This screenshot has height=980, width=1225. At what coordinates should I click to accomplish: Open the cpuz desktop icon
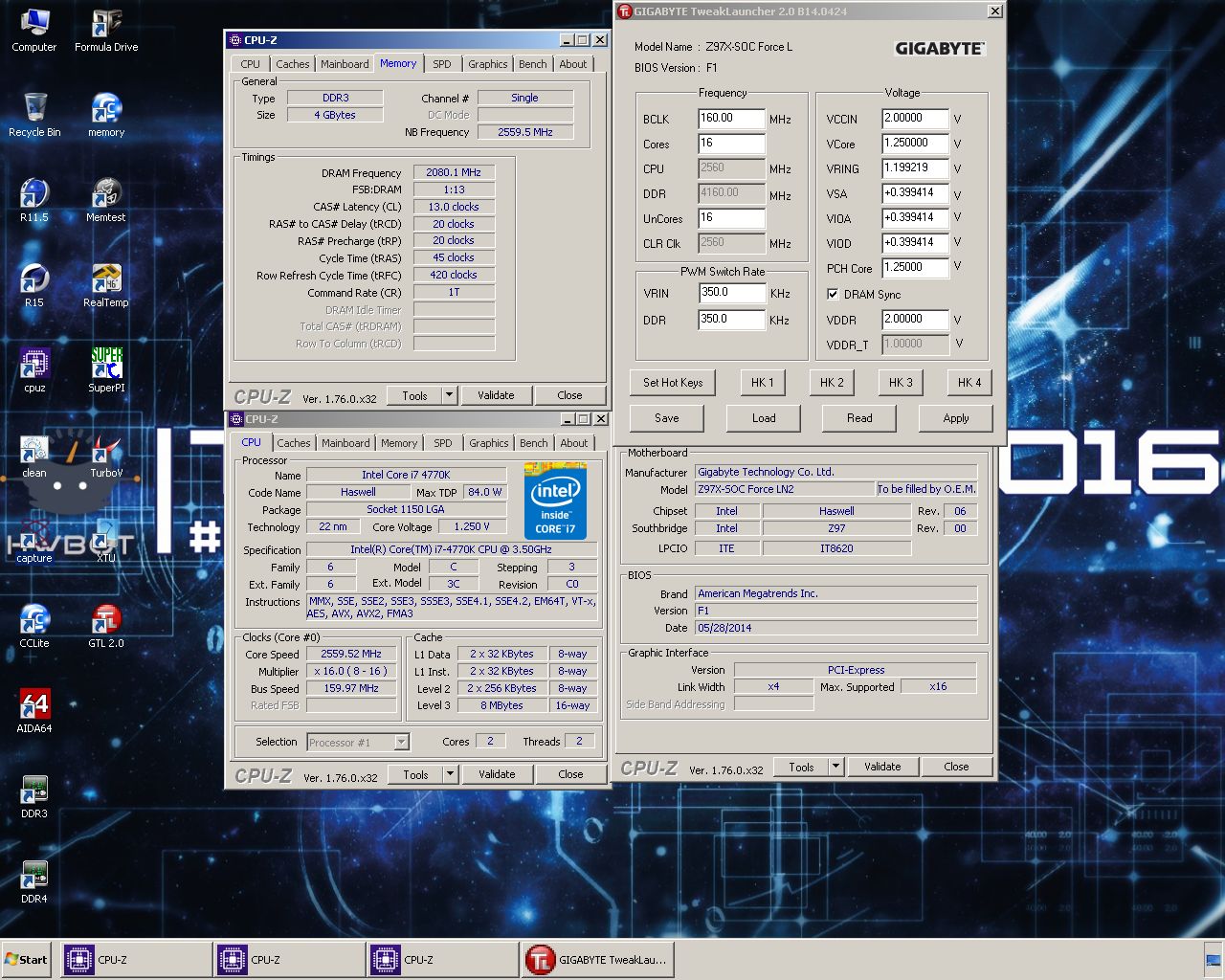[x=33, y=370]
